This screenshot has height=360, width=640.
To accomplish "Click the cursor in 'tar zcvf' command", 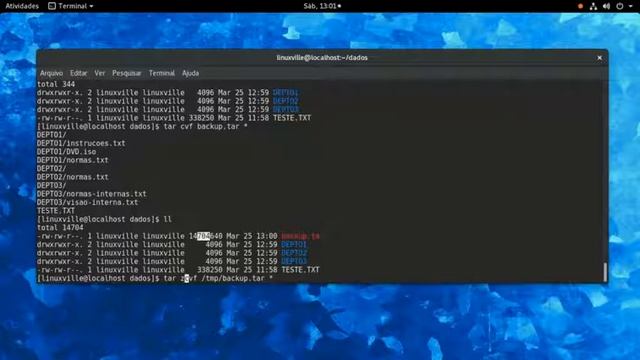I will [187, 278].
